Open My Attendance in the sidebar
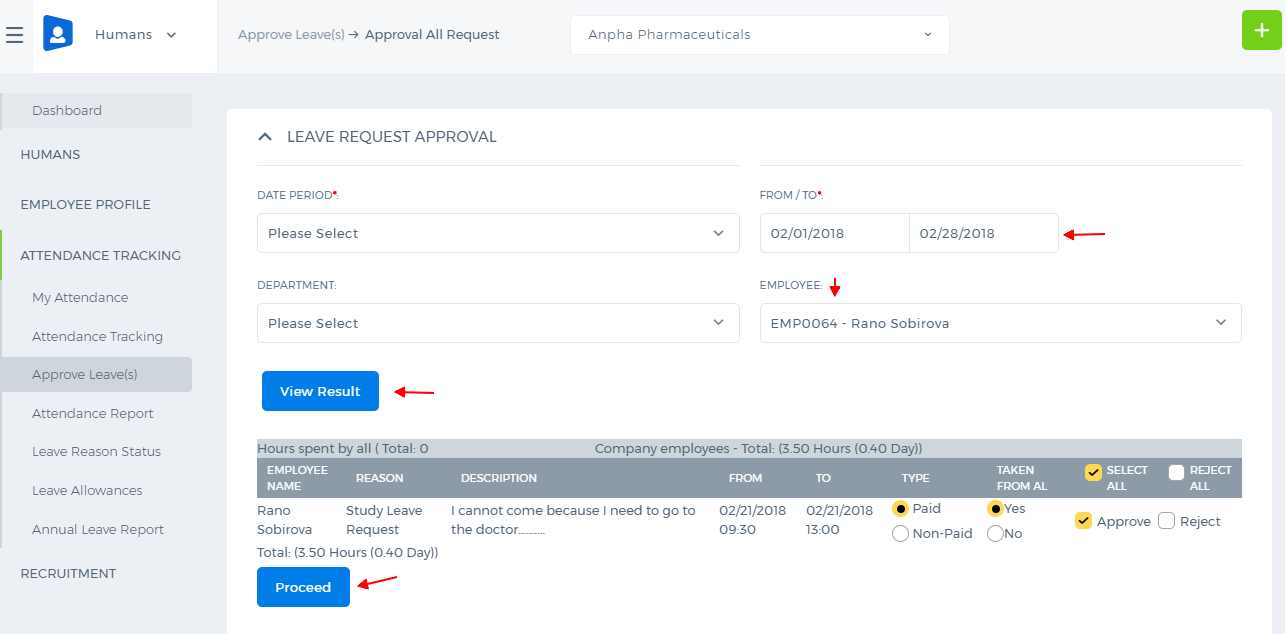Screen dimensions: 1285x634 point(80,298)
